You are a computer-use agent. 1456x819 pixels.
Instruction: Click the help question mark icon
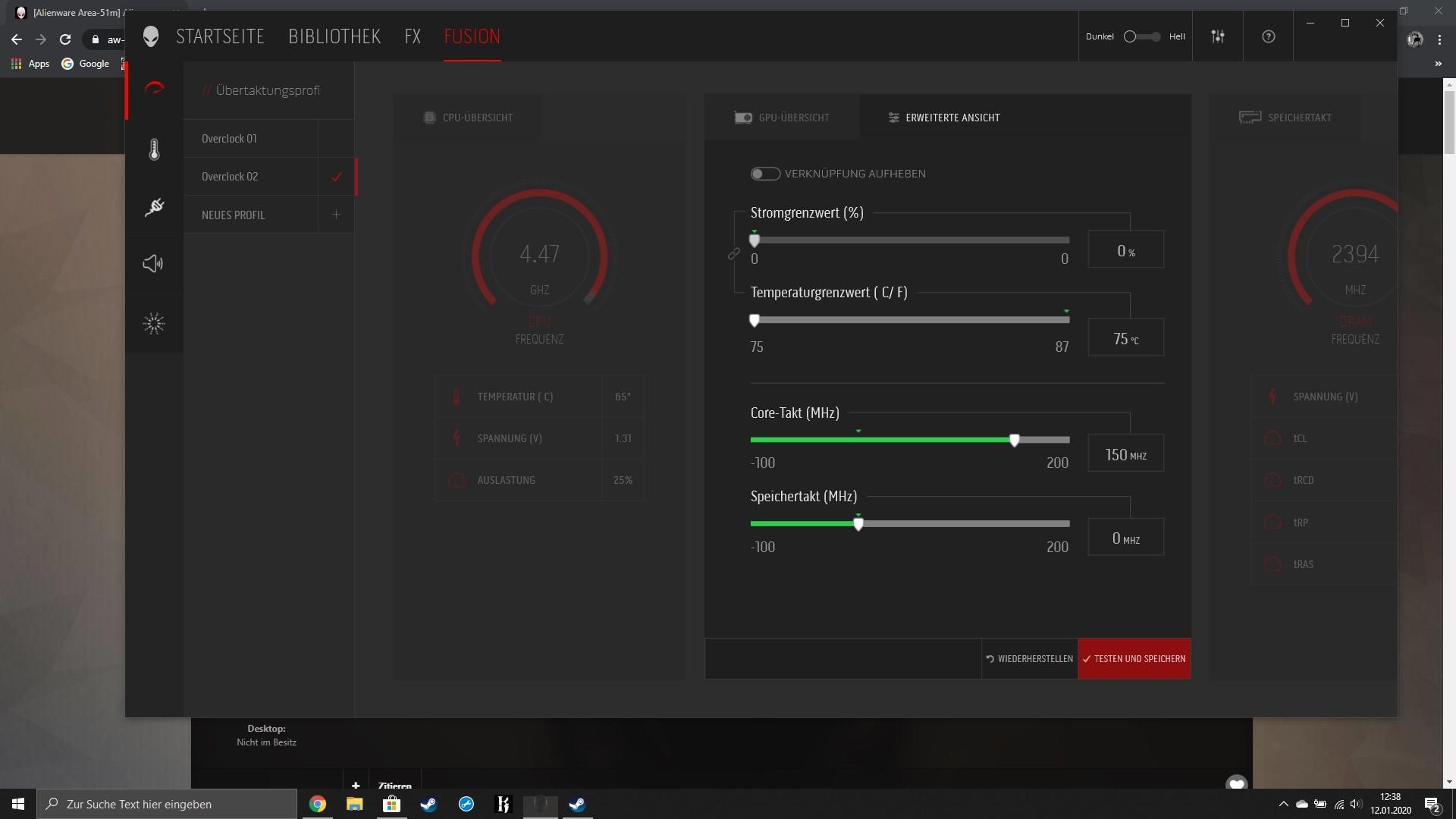pos(1269,36)
